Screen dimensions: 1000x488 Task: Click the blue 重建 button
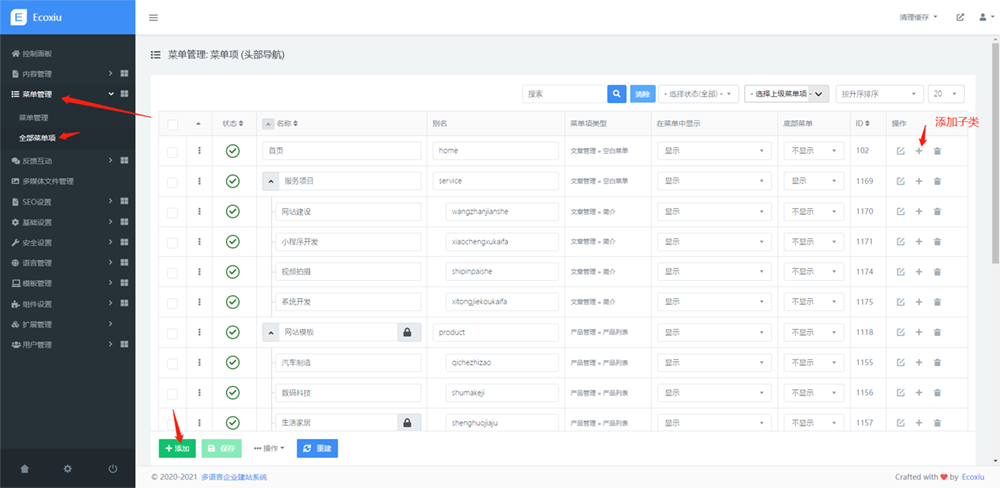point(317,448)
